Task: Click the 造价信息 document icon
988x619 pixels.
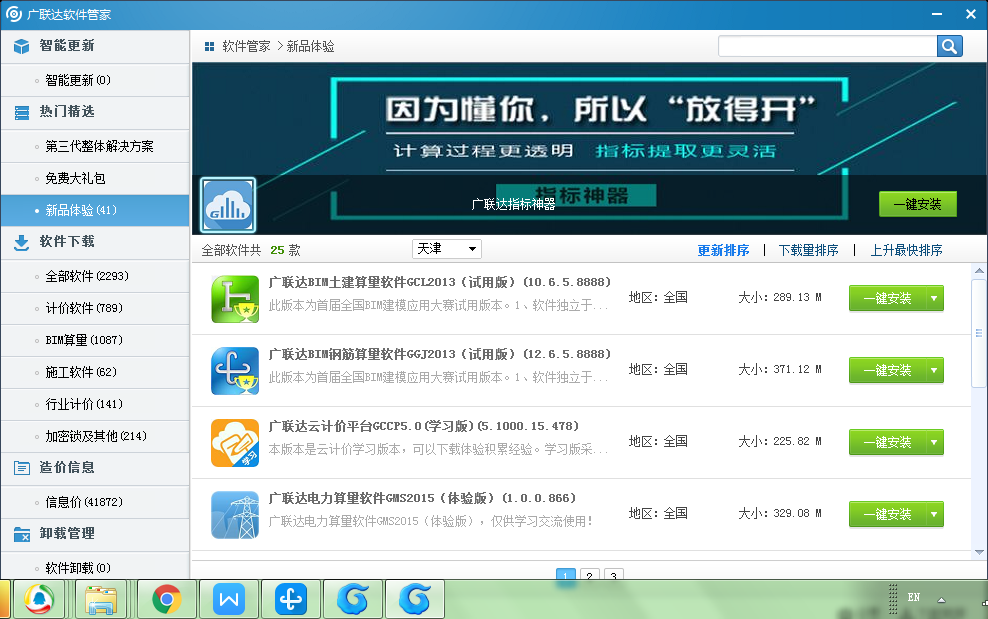Action: (21, 468)
